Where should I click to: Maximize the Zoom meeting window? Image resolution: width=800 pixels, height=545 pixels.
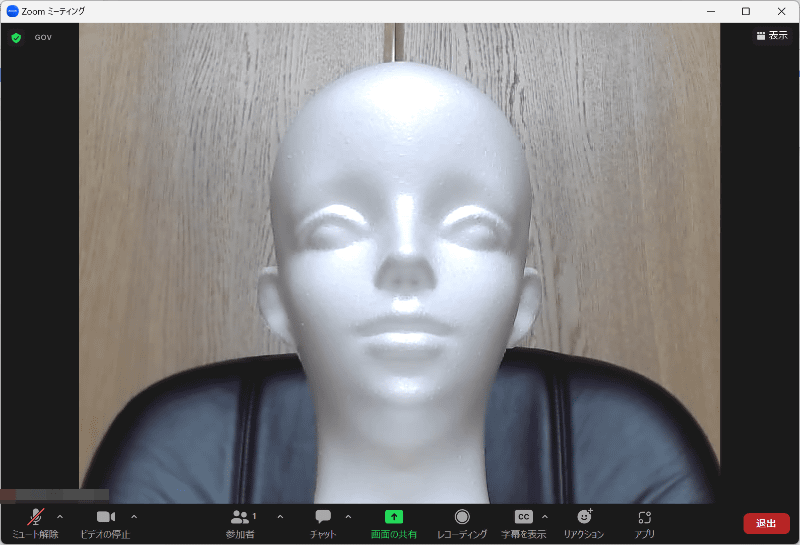[746, 11]
